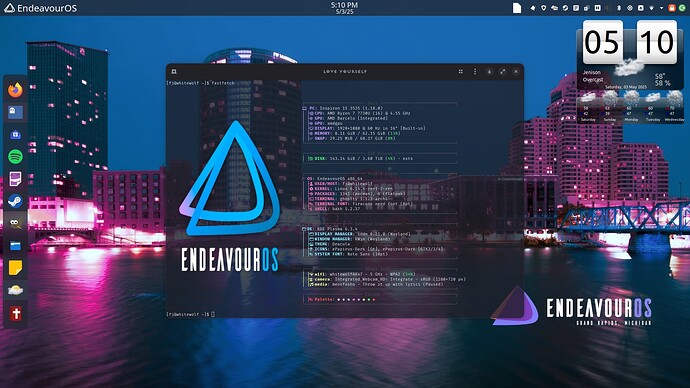This screenshot has width=690, height=388.
Task: Open the blue file manager in dock
Action: [15, 245]
